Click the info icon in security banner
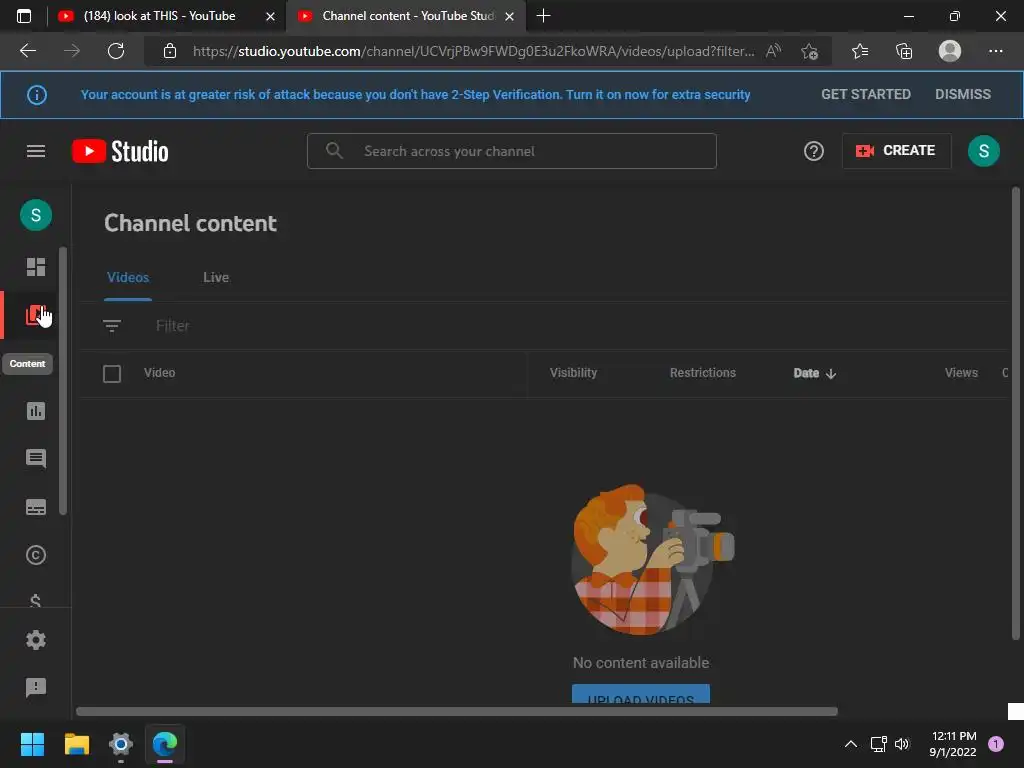 (37, 95)
